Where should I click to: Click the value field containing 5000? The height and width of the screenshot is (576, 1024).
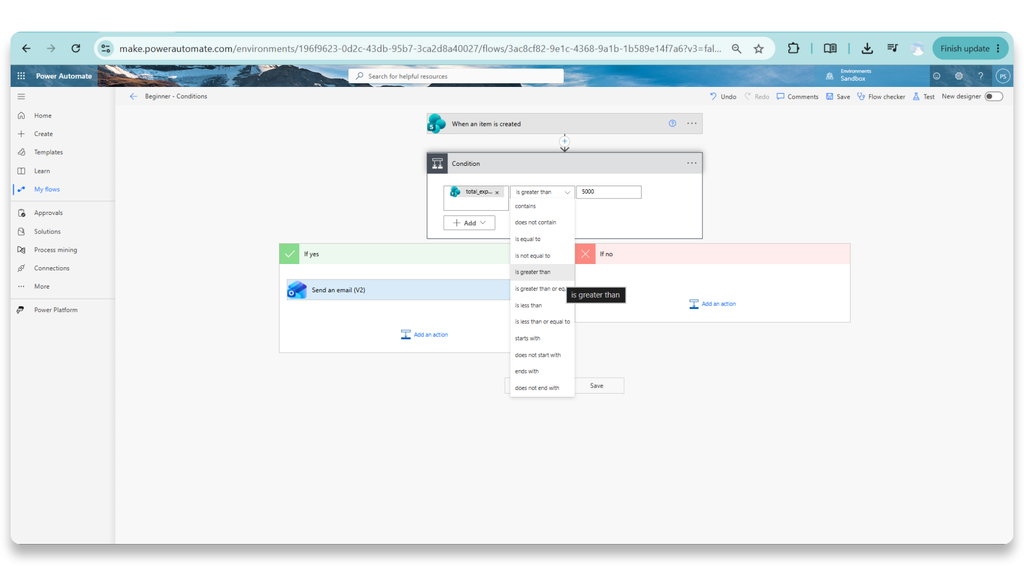609,192
